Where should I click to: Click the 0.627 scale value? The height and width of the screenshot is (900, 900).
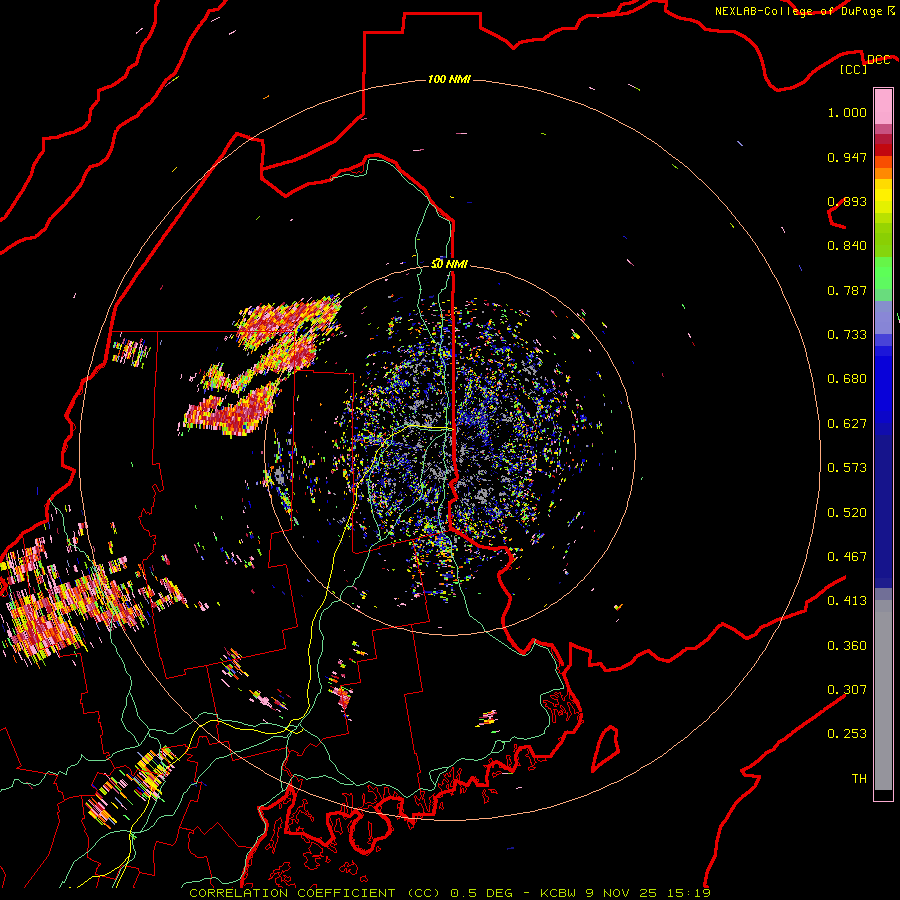coord(847,424)
